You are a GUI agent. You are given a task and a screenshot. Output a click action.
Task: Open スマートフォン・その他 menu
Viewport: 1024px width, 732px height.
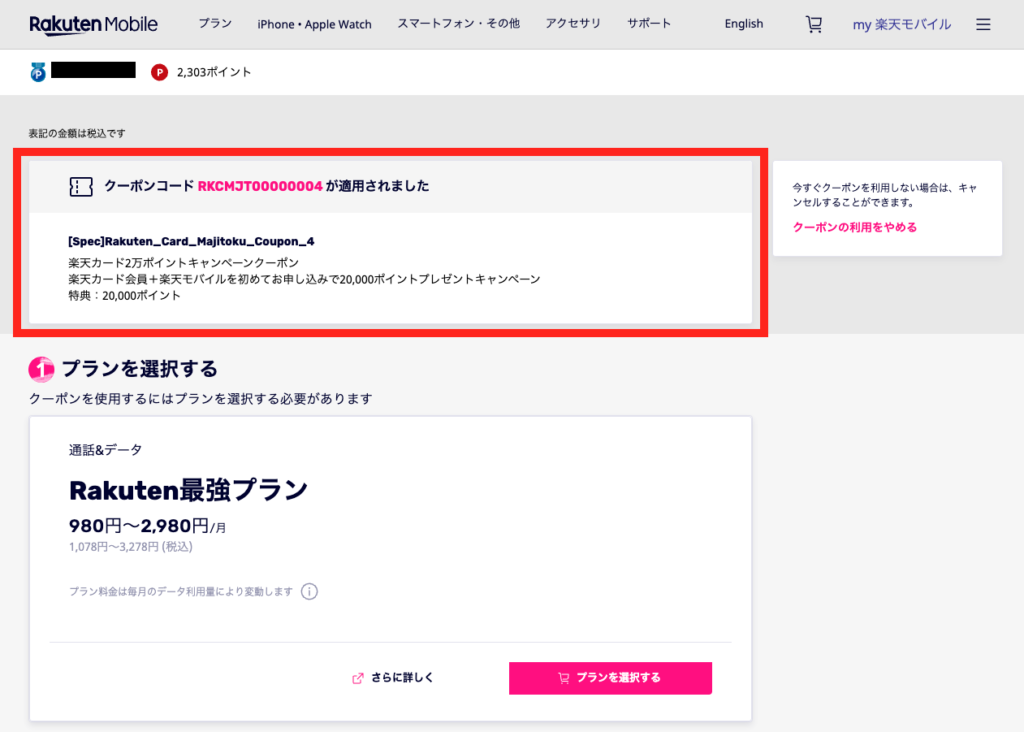point(458,24)
